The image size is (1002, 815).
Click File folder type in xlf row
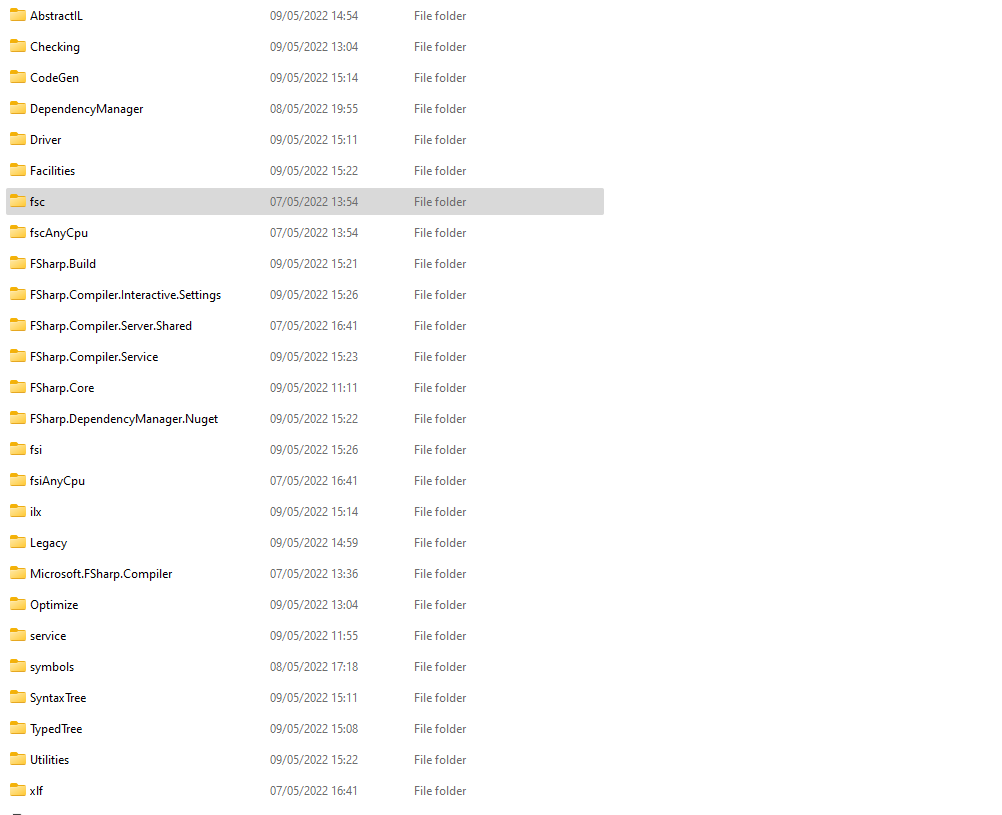[440, 791]
